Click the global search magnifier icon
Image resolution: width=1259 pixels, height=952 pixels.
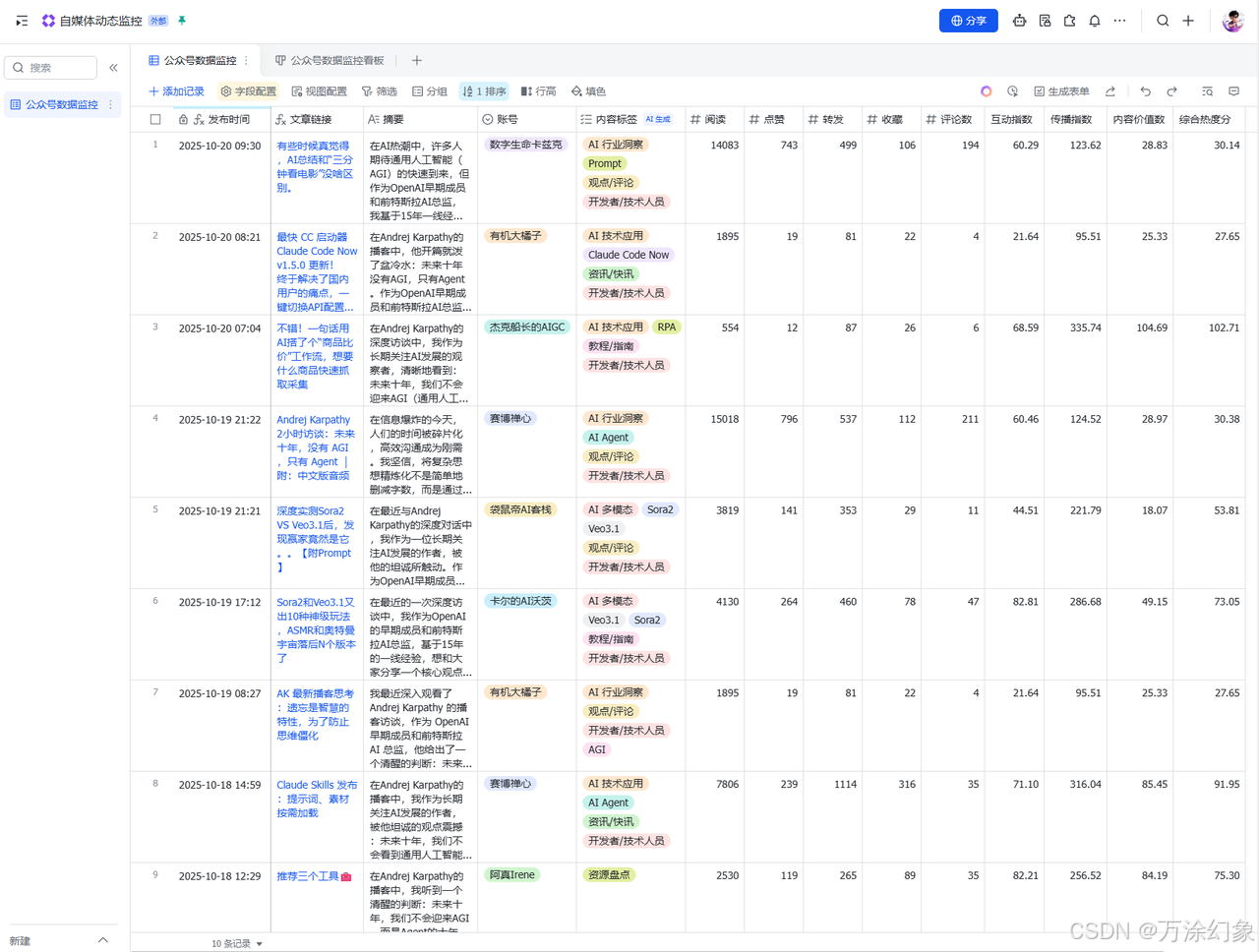coord(1163,21)
